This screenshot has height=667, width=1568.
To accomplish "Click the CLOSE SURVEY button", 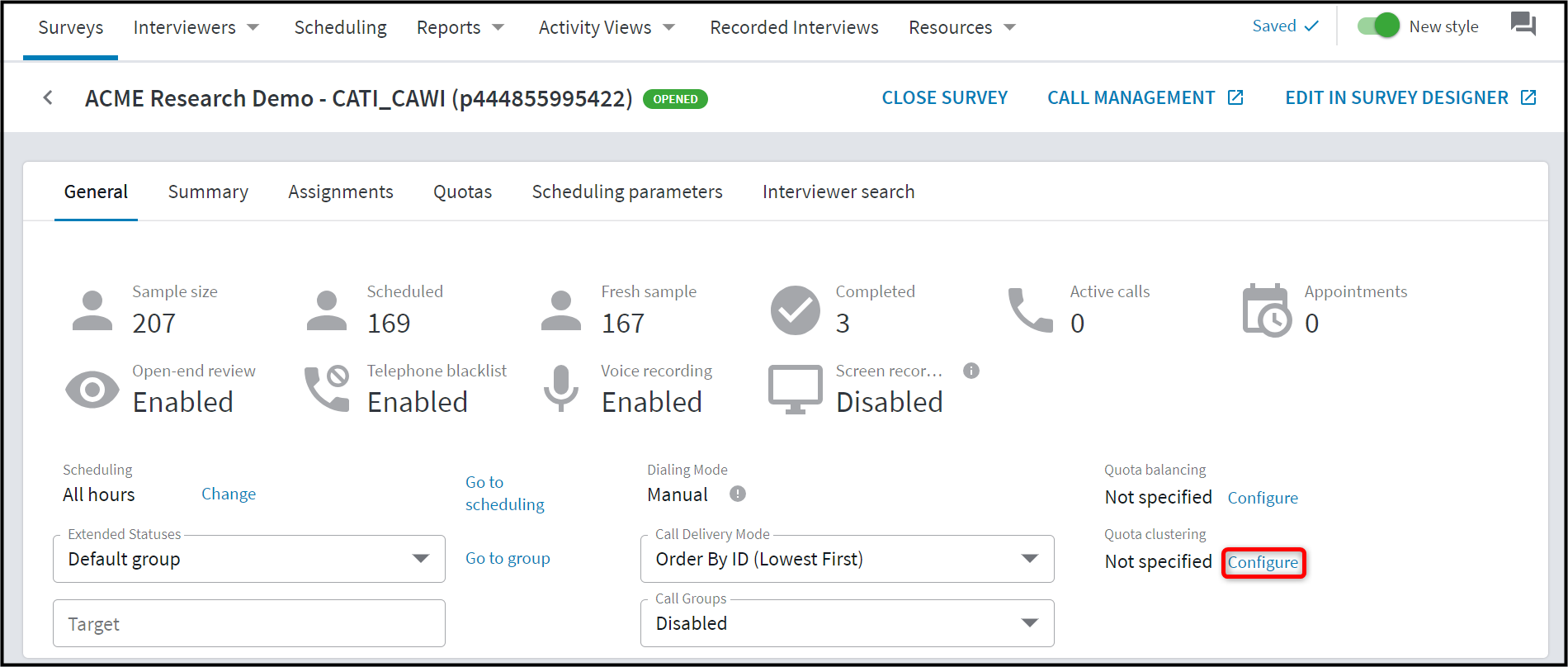I will click(x=945, y=97).
